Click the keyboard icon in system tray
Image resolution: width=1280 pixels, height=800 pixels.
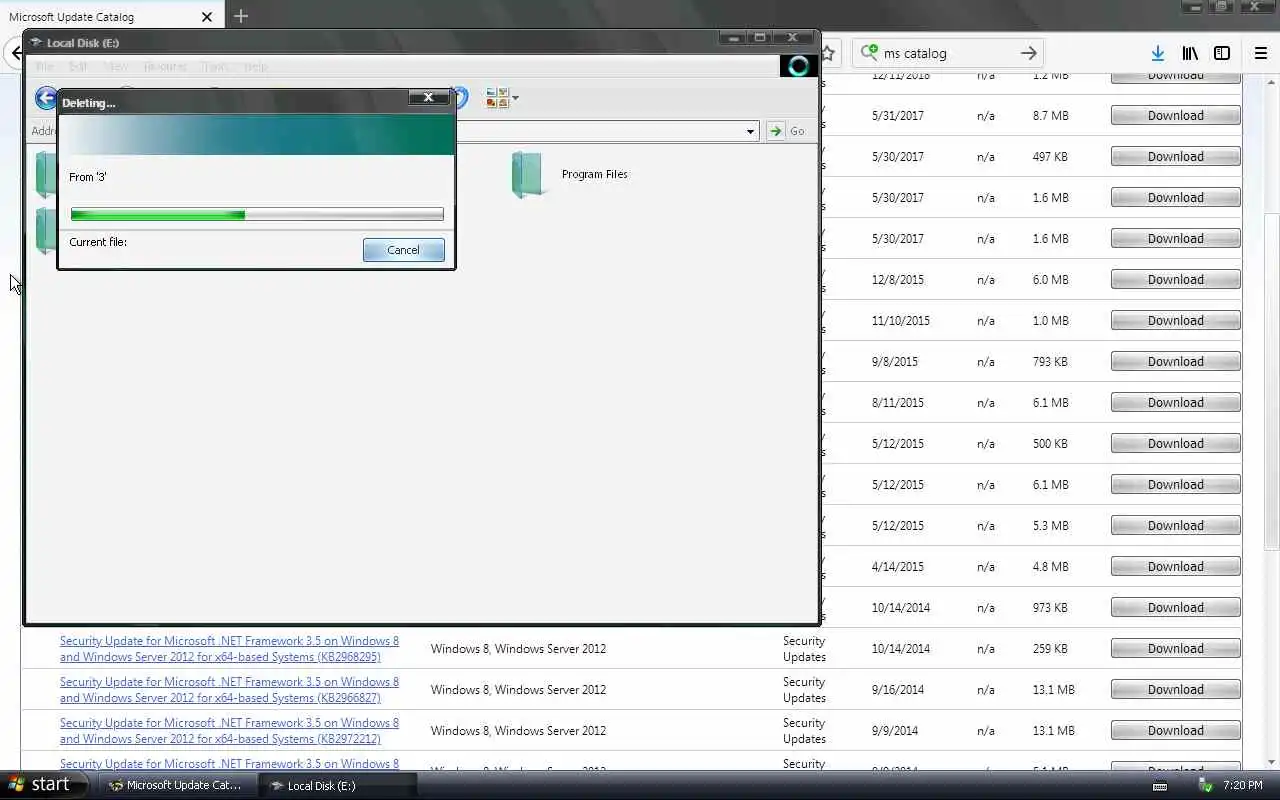coord(1160,786)
